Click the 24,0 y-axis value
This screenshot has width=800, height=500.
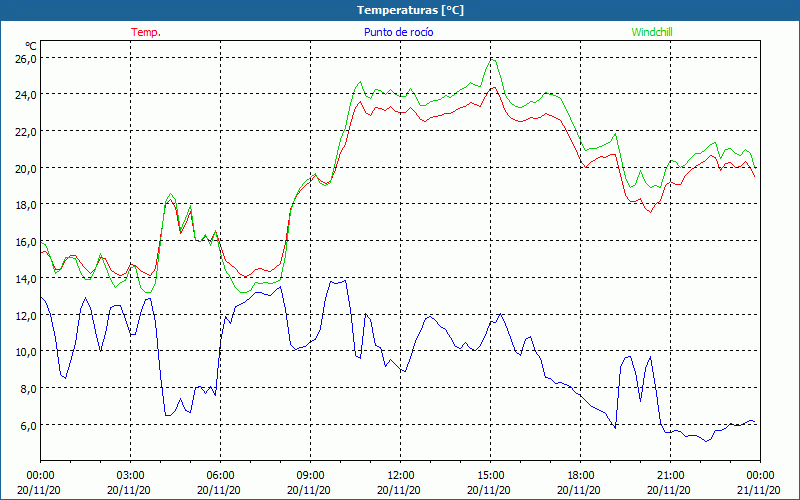coord(26,94)
